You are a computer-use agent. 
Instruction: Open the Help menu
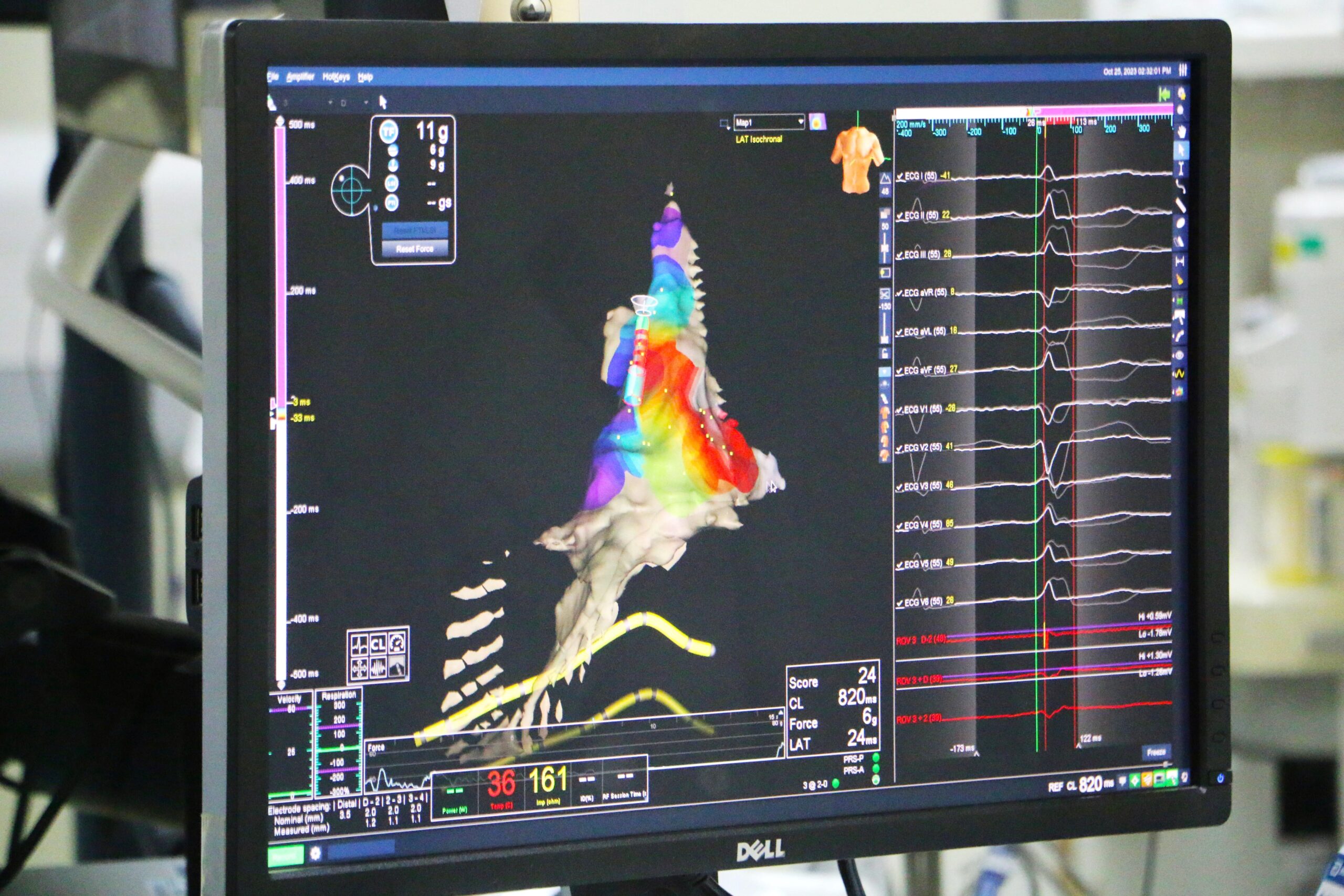(365, 77)
